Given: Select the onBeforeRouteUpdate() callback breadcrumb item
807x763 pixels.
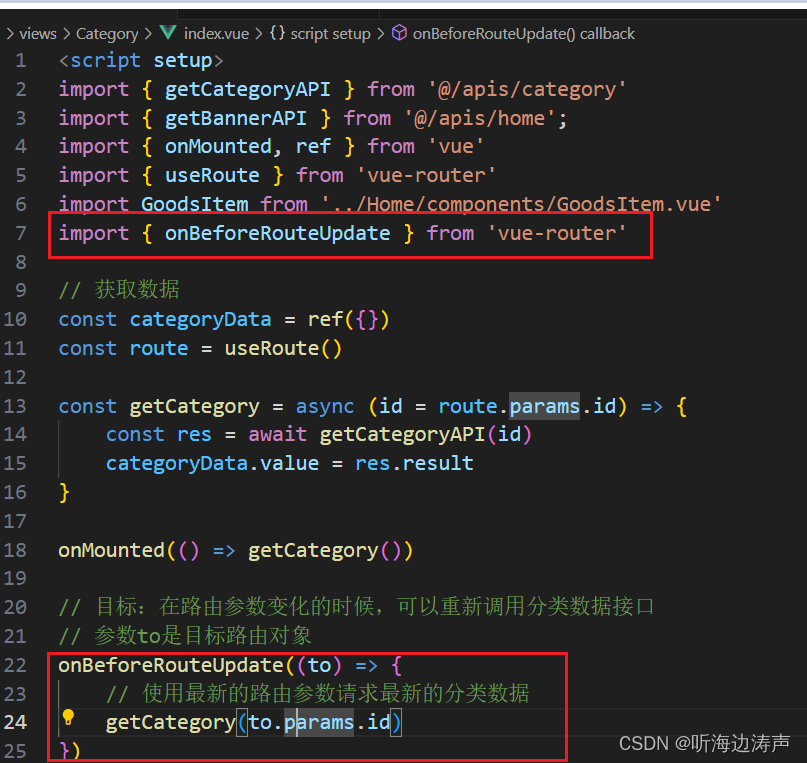Looking at the screenshot, I should pyautogui.click(x=525, y=33).
